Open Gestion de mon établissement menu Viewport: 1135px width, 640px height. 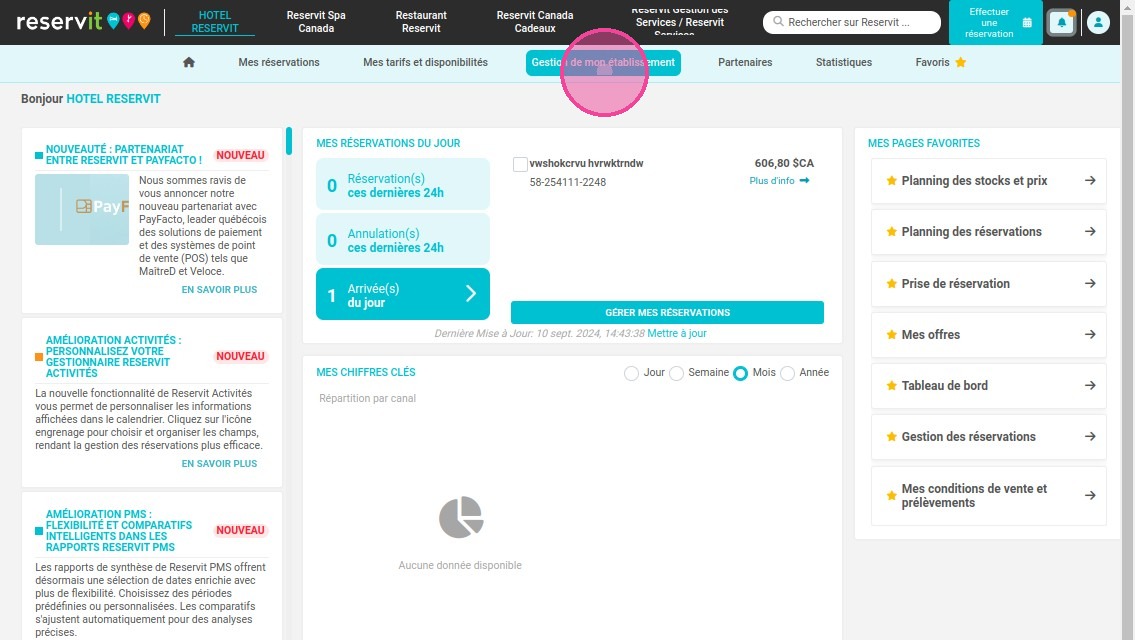click(603, 62)
